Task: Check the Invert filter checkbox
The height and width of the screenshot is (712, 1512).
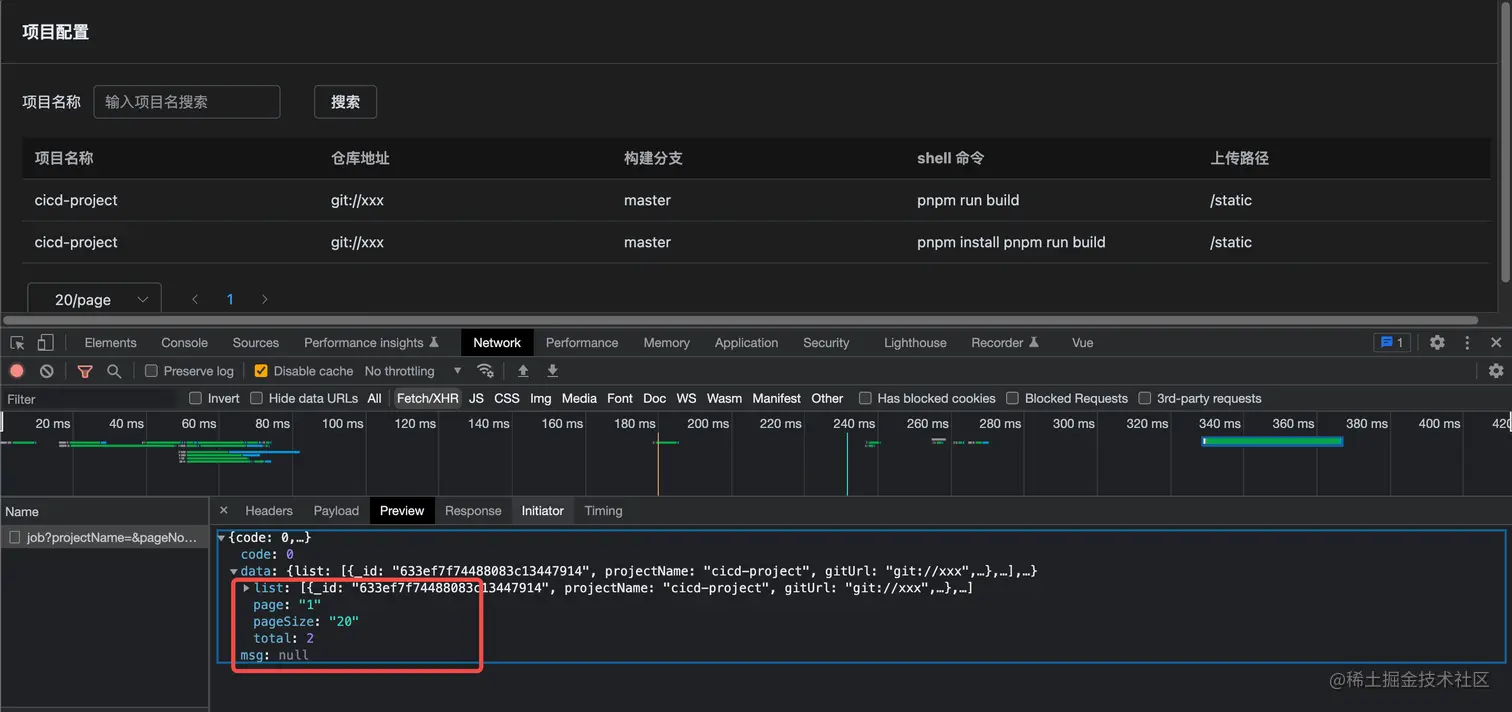Action: (x=196, y=398)
